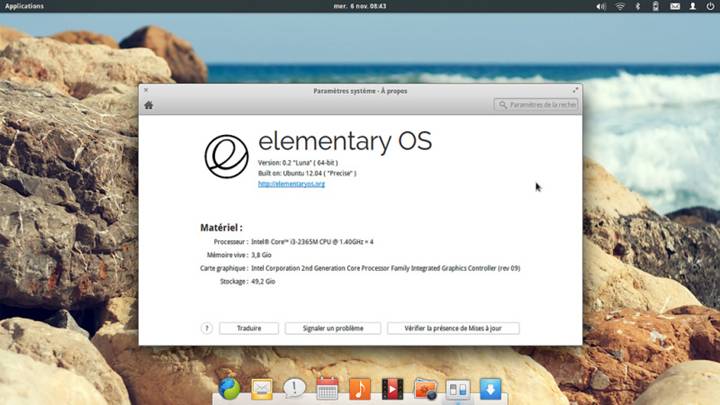
Task: Click the elementary OS title text
Action: tap(345, 141)
